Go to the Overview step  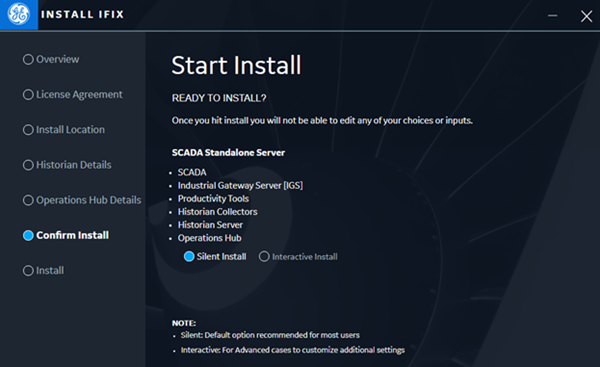pyautogui.click(x=51, y=59)
